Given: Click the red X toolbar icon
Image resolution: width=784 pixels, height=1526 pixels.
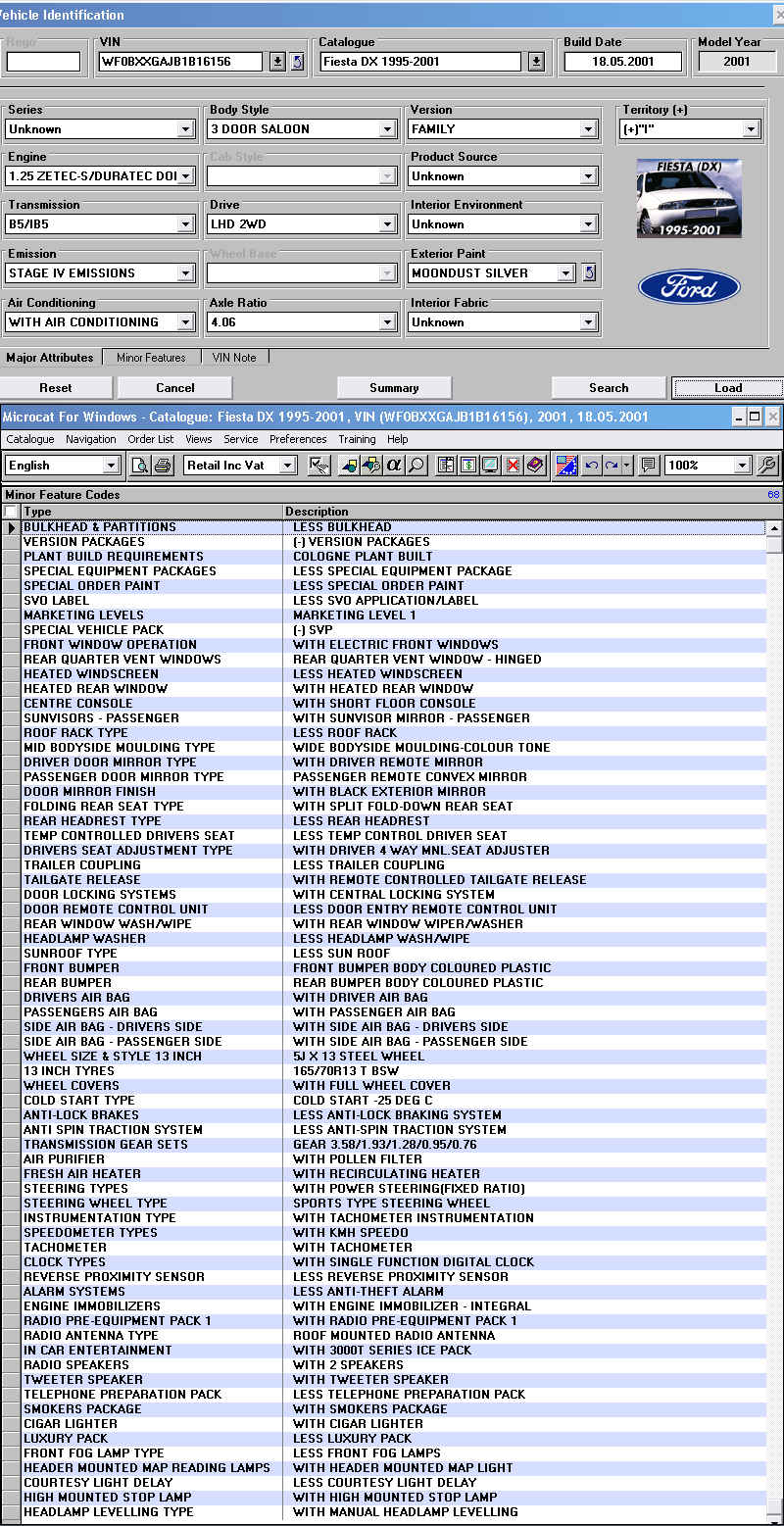Looking at the screenshot, I should click(x=512, y=466).
